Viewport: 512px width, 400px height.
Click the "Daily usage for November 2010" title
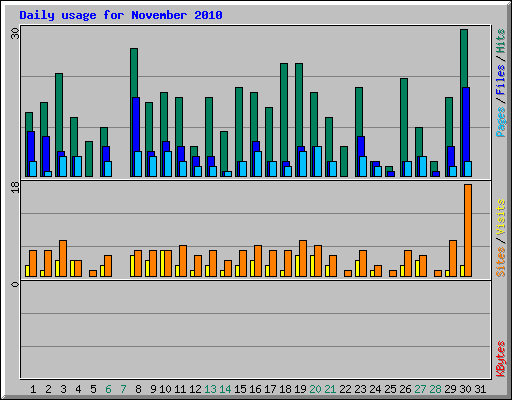click(121, 15)
